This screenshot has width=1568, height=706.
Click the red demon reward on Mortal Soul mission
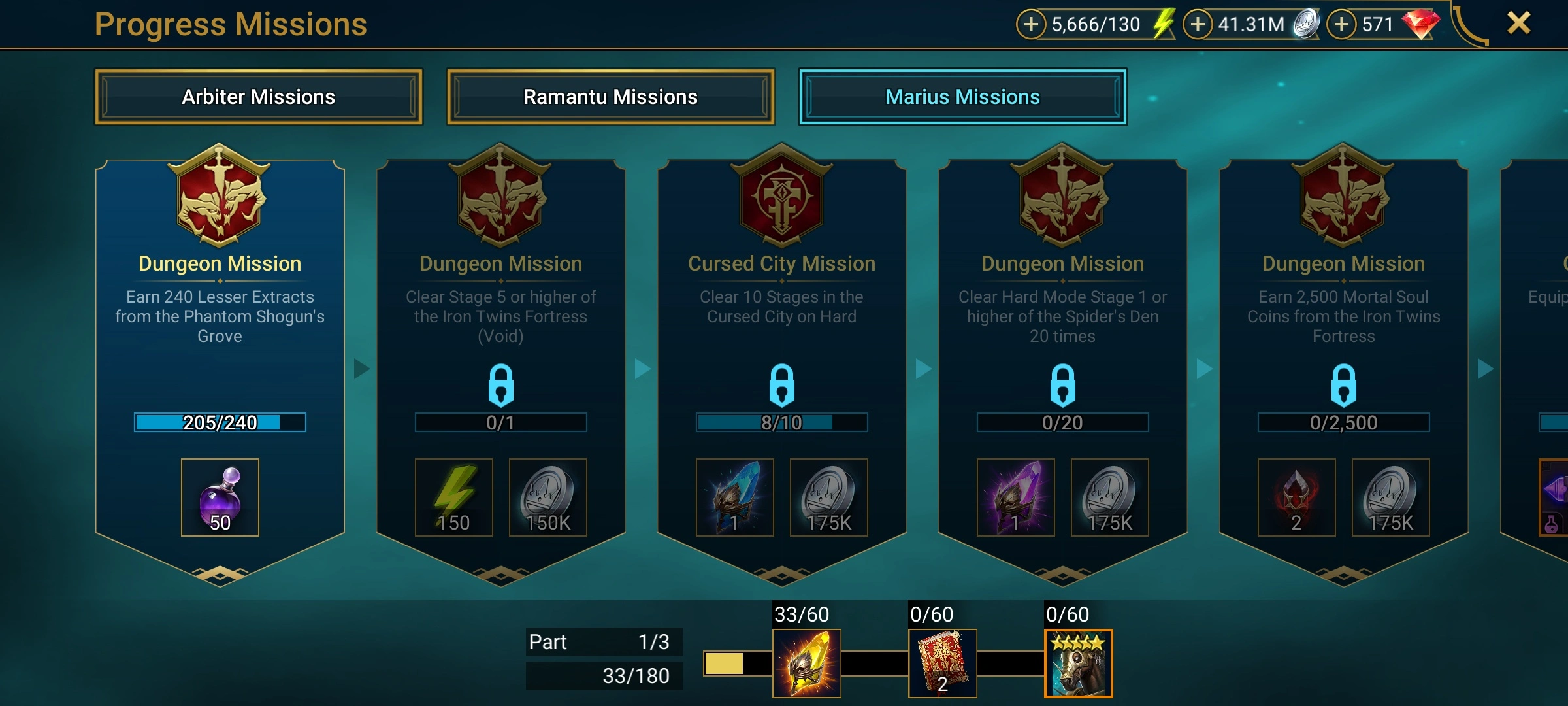pyautogui.click(x=1297, y=497)
